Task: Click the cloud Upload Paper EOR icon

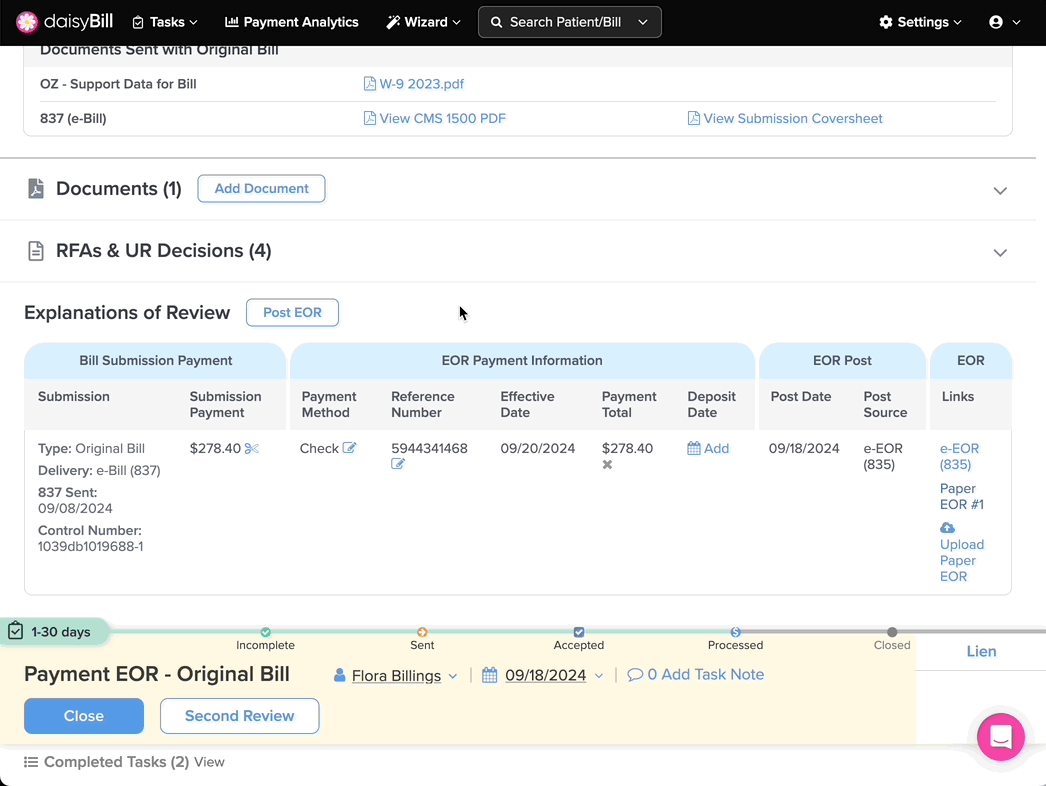Action: (x=947, y=528)
